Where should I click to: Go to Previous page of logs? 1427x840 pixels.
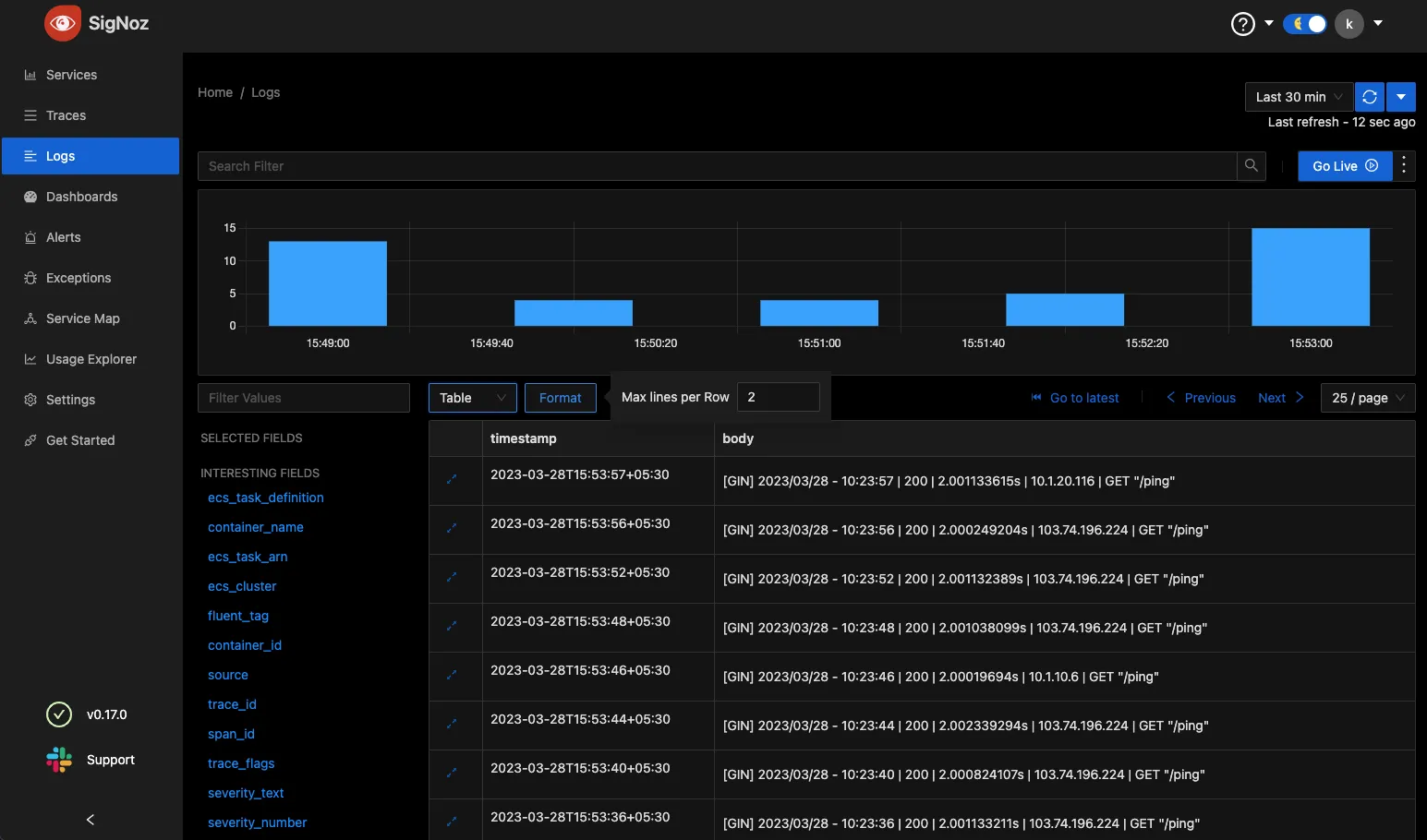pyautogui.click(x=1201, y=398)
